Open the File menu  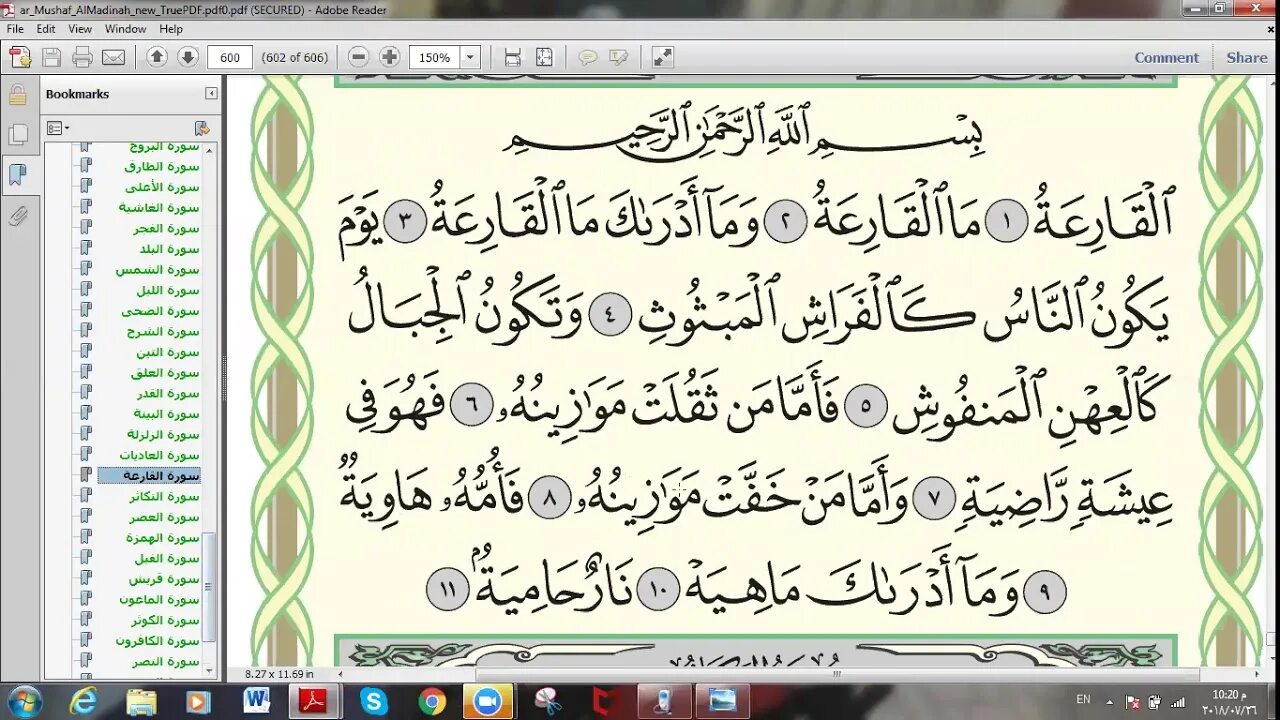15,29
